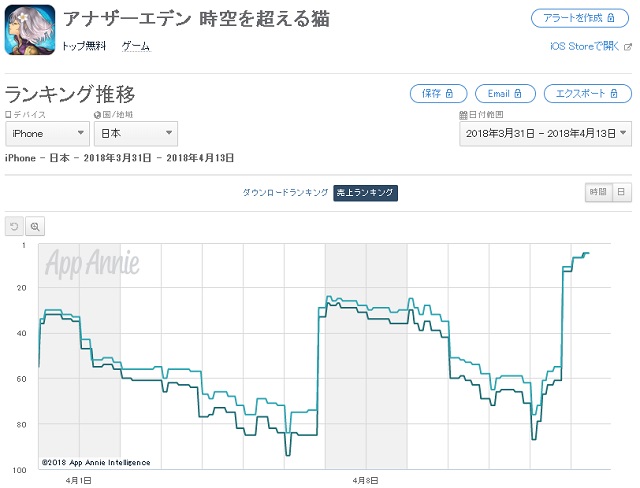
Task: Open the ゲーム category link
Action: point(136,46)
